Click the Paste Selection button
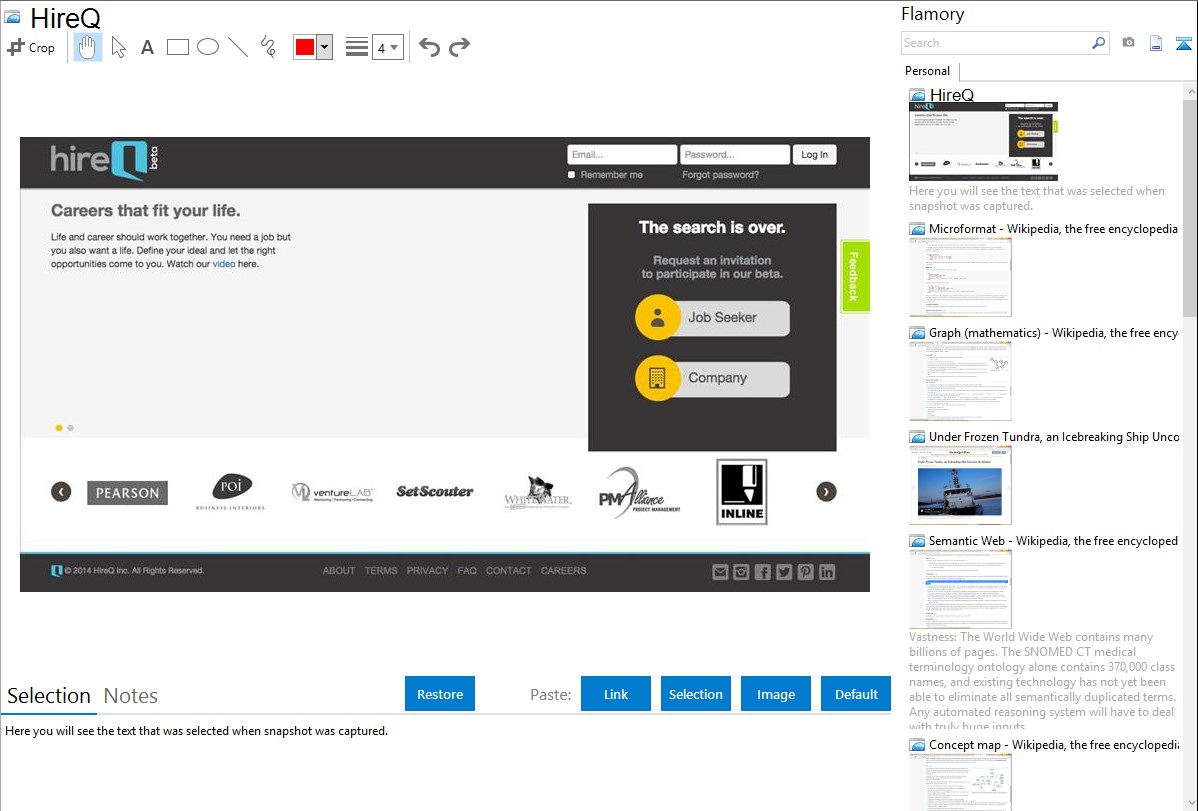 click(696, 694)
